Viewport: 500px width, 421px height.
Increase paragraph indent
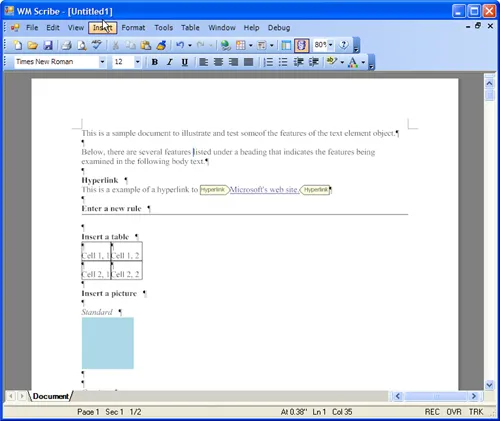(x=313, y=62)
